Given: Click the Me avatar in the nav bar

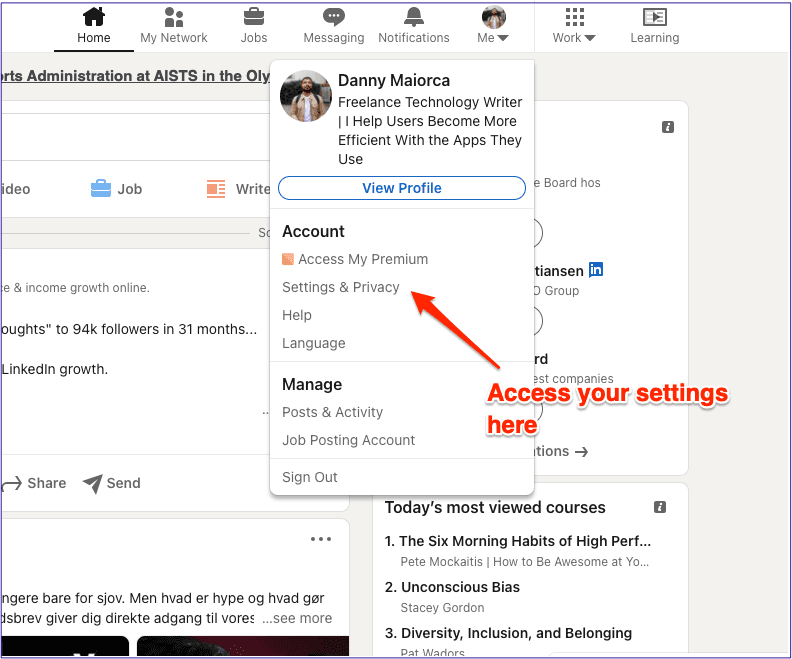Looking at the screenshot, I should pyautogui.click(x=493, y=17).
